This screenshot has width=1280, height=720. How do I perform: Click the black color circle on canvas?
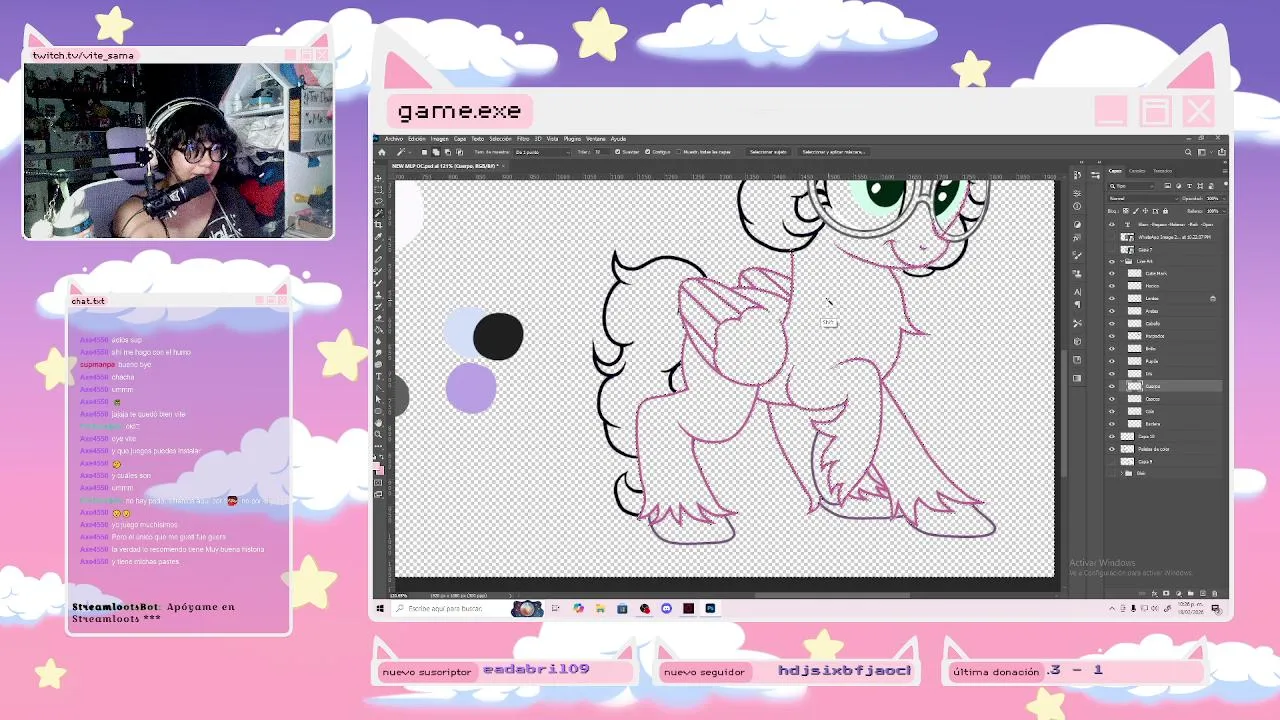coord(498,337)
